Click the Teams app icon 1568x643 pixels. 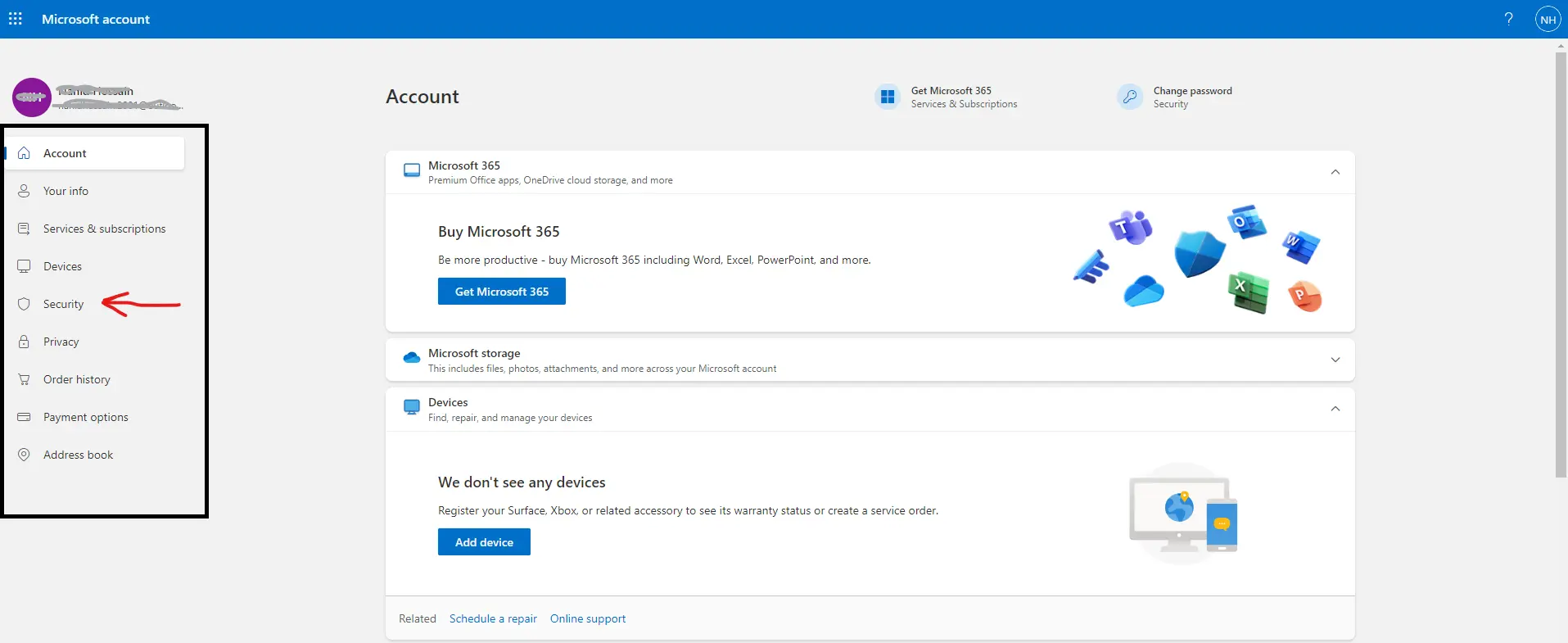click(x=1131, y=227)
